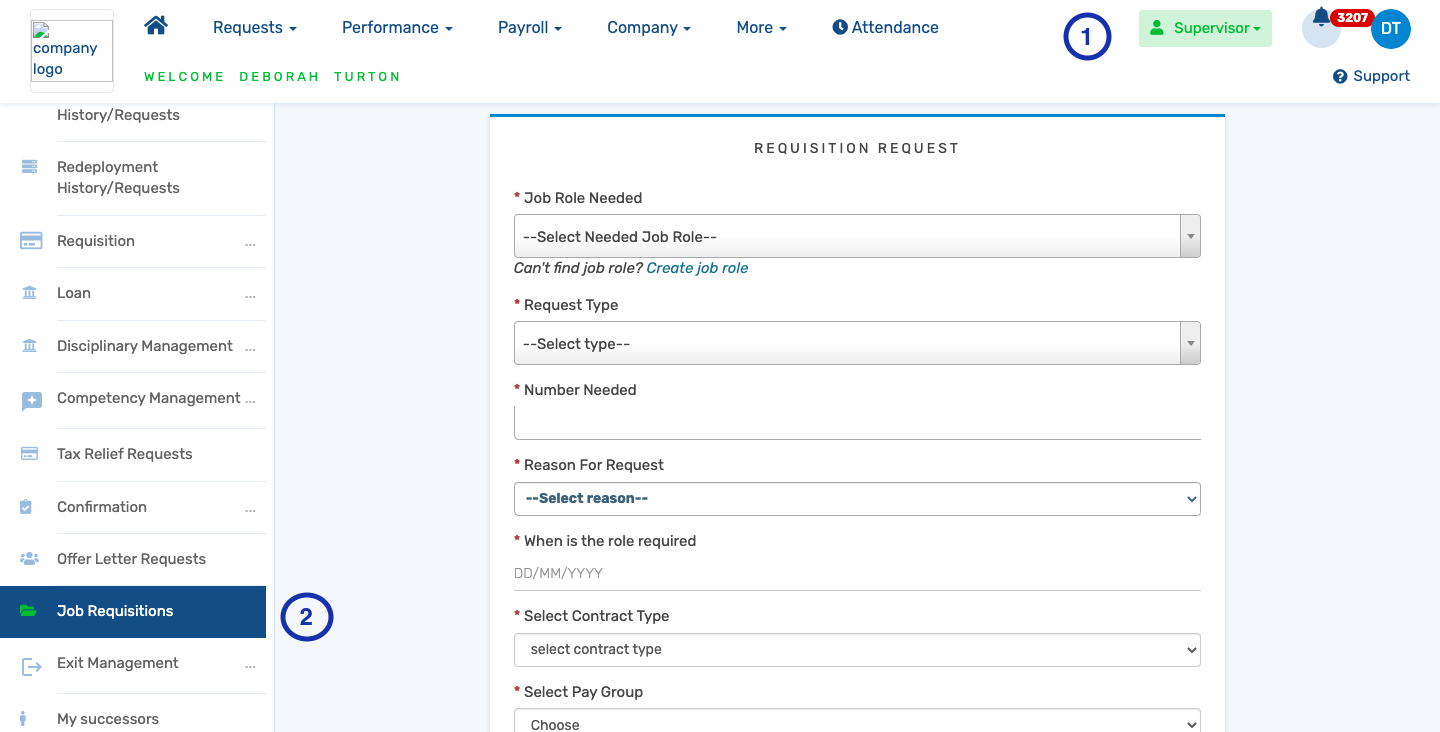This screenshot has width=1440, height=732.
Task: Open the Support help link
Action: [1370, 75]
